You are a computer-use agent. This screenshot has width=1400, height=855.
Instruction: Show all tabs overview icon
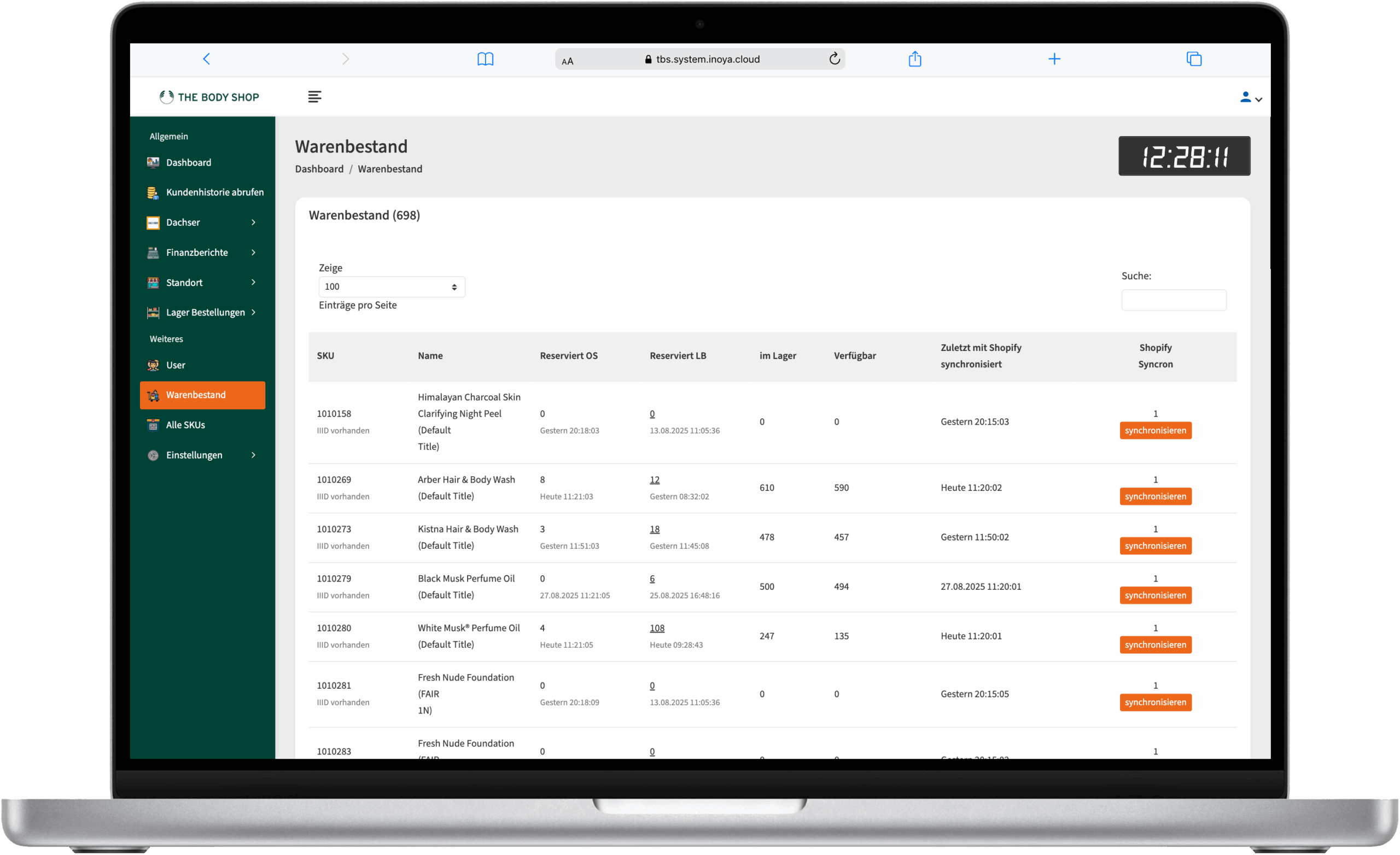[1194, 59]
